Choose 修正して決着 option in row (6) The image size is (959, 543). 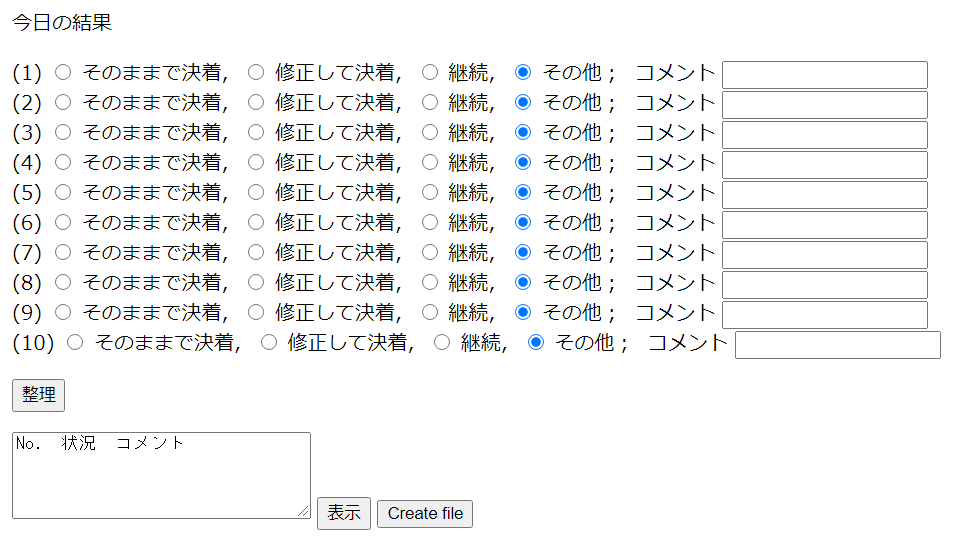256,222
